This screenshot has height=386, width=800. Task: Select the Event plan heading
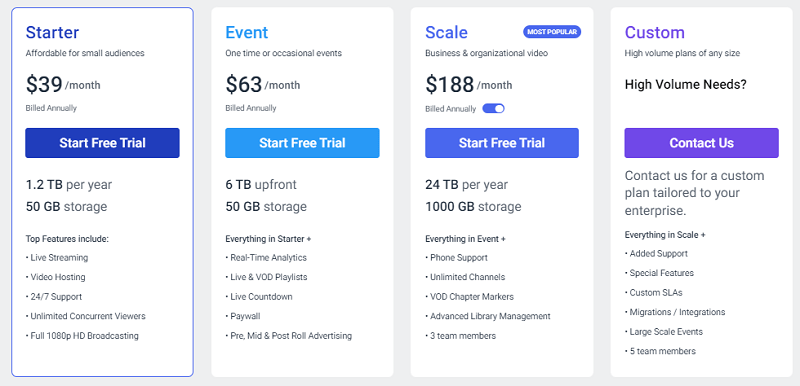click(247, 33)
